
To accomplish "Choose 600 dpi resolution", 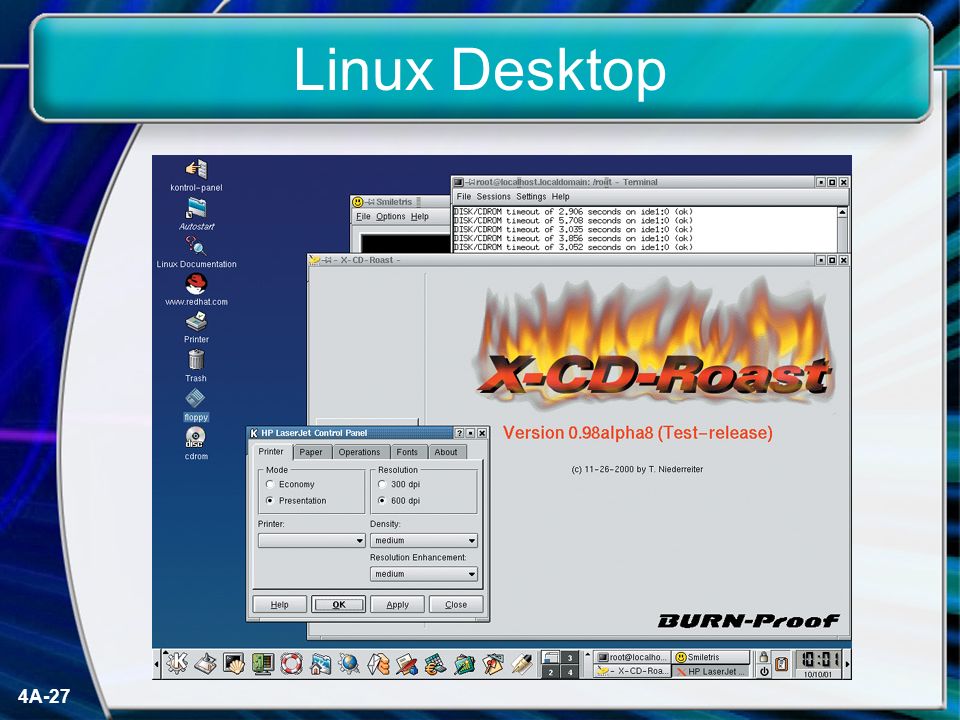I will coord(382,501).
